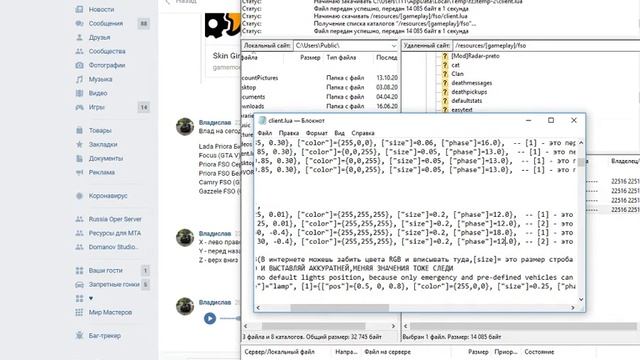Open the Мир Мастеров app icon
This screenshot has height=360, width=640.
[80, 312]
